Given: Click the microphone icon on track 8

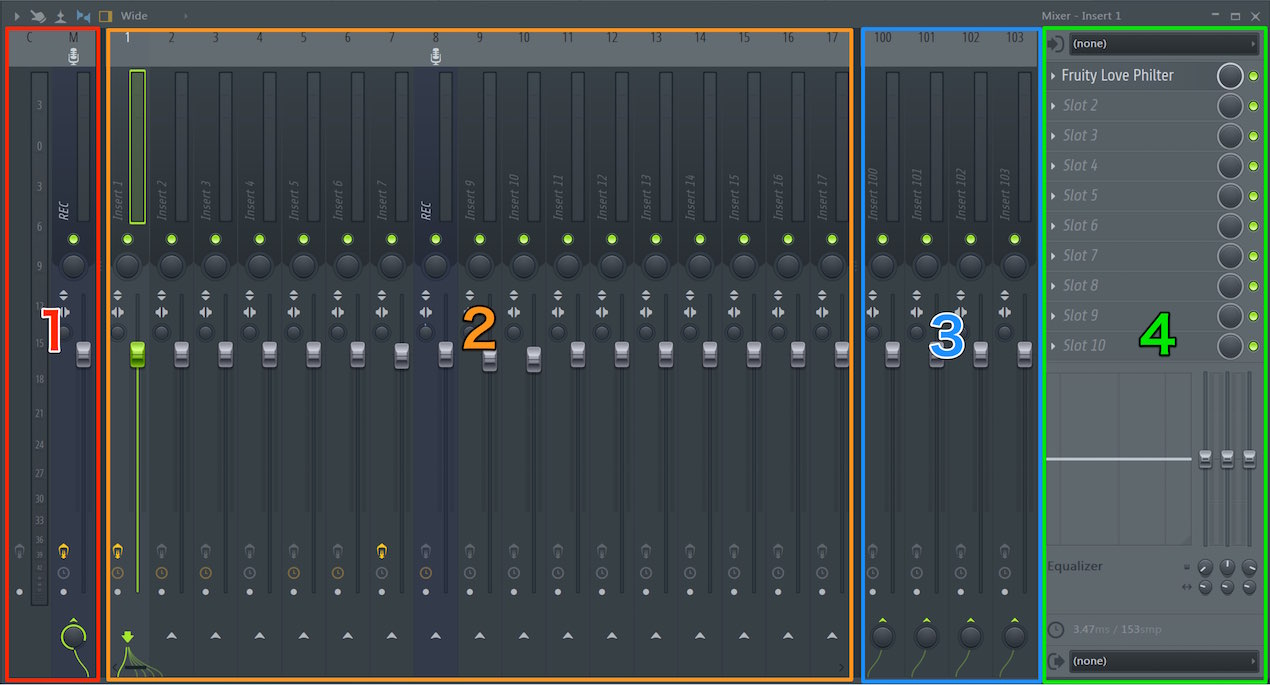Looking at the screenshot, I should click(x=435, y=57).
